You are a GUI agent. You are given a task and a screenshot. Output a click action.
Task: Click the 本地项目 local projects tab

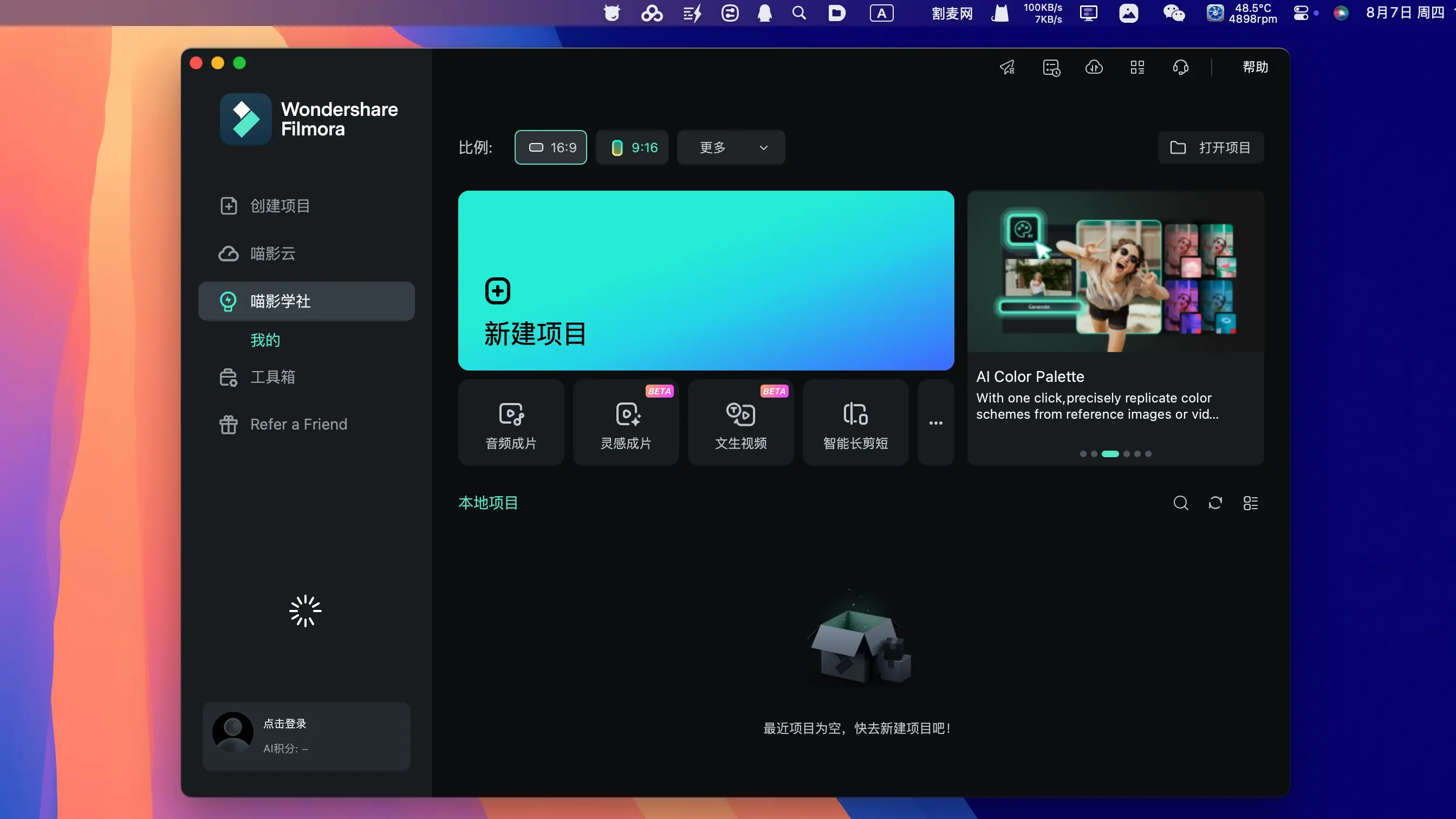pyautogui.click(x=488, y=503)
